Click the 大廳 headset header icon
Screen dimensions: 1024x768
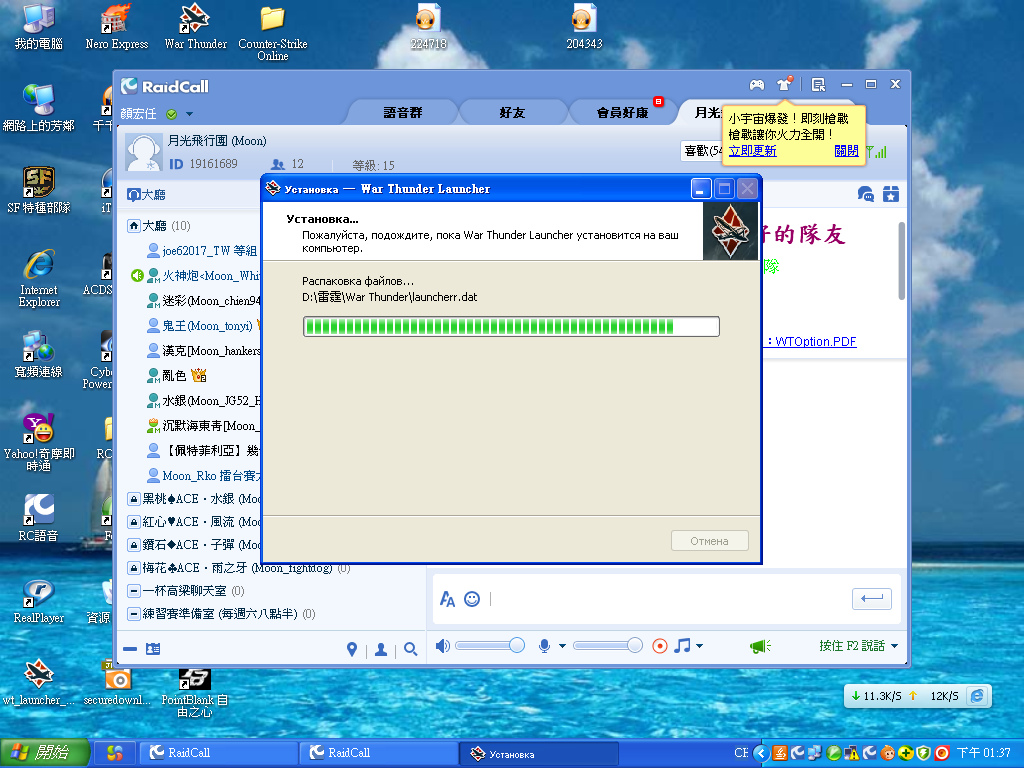[133, 195]
